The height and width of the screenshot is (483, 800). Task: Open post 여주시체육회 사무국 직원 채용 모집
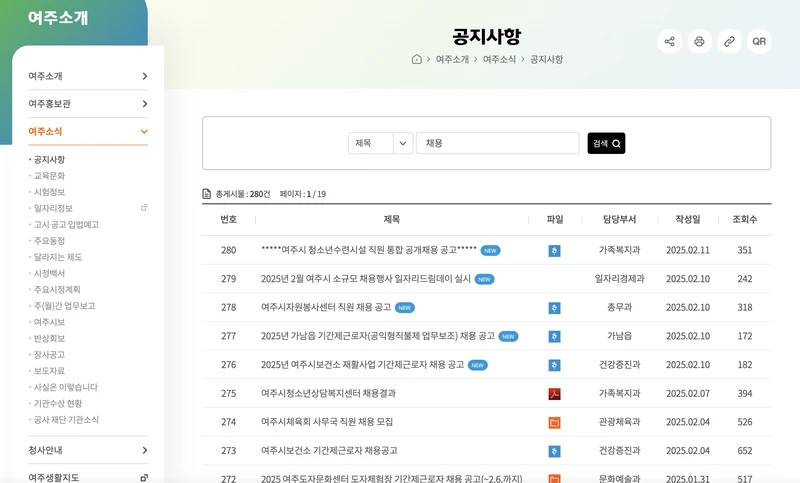pos(327,422)
